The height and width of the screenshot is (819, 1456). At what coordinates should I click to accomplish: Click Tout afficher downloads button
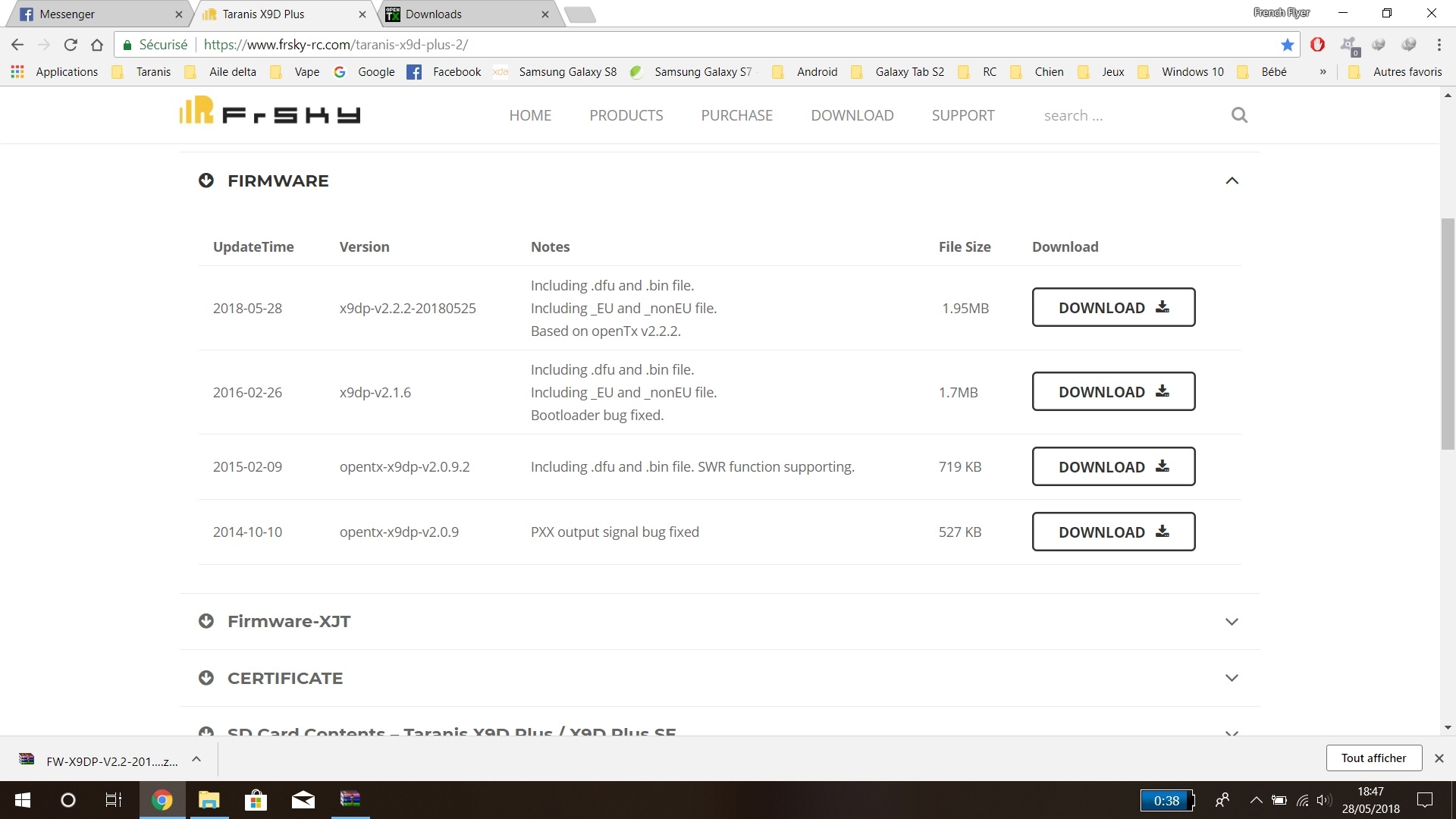[1373, 758]
